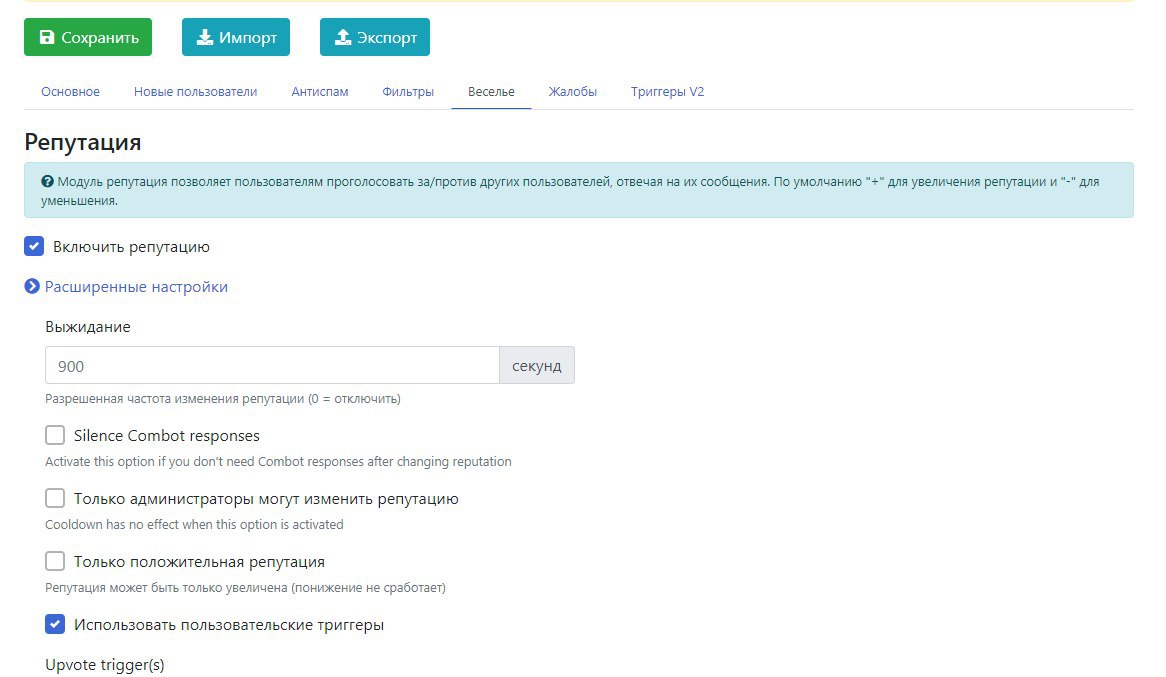Click the question mark help icon in info box
Screen dimensions: 1166x677
coord(48,181)
